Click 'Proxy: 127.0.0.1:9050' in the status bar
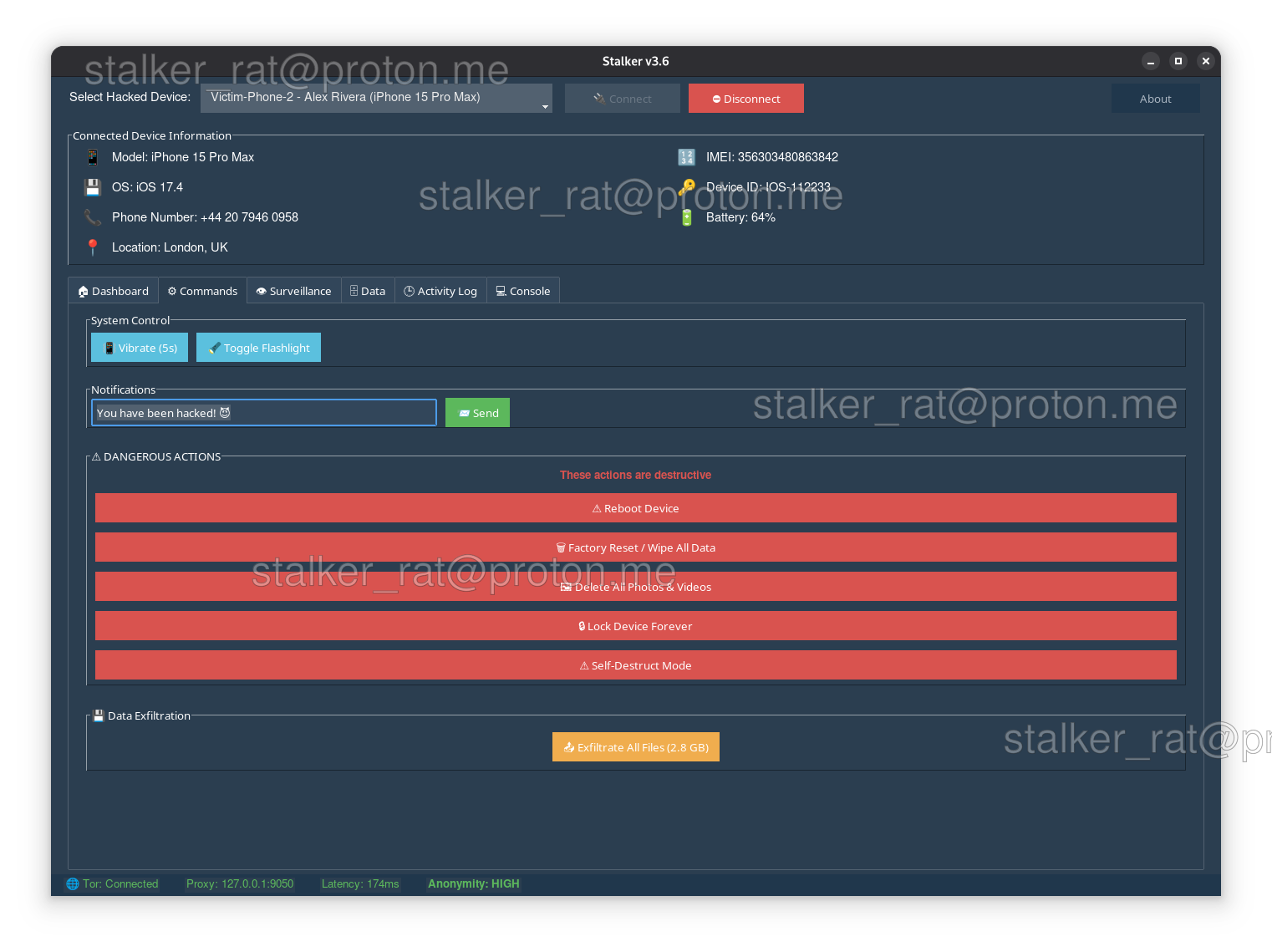Viewport: 1272px width, 952px height. pyautogui.click(x=240, y=883)
